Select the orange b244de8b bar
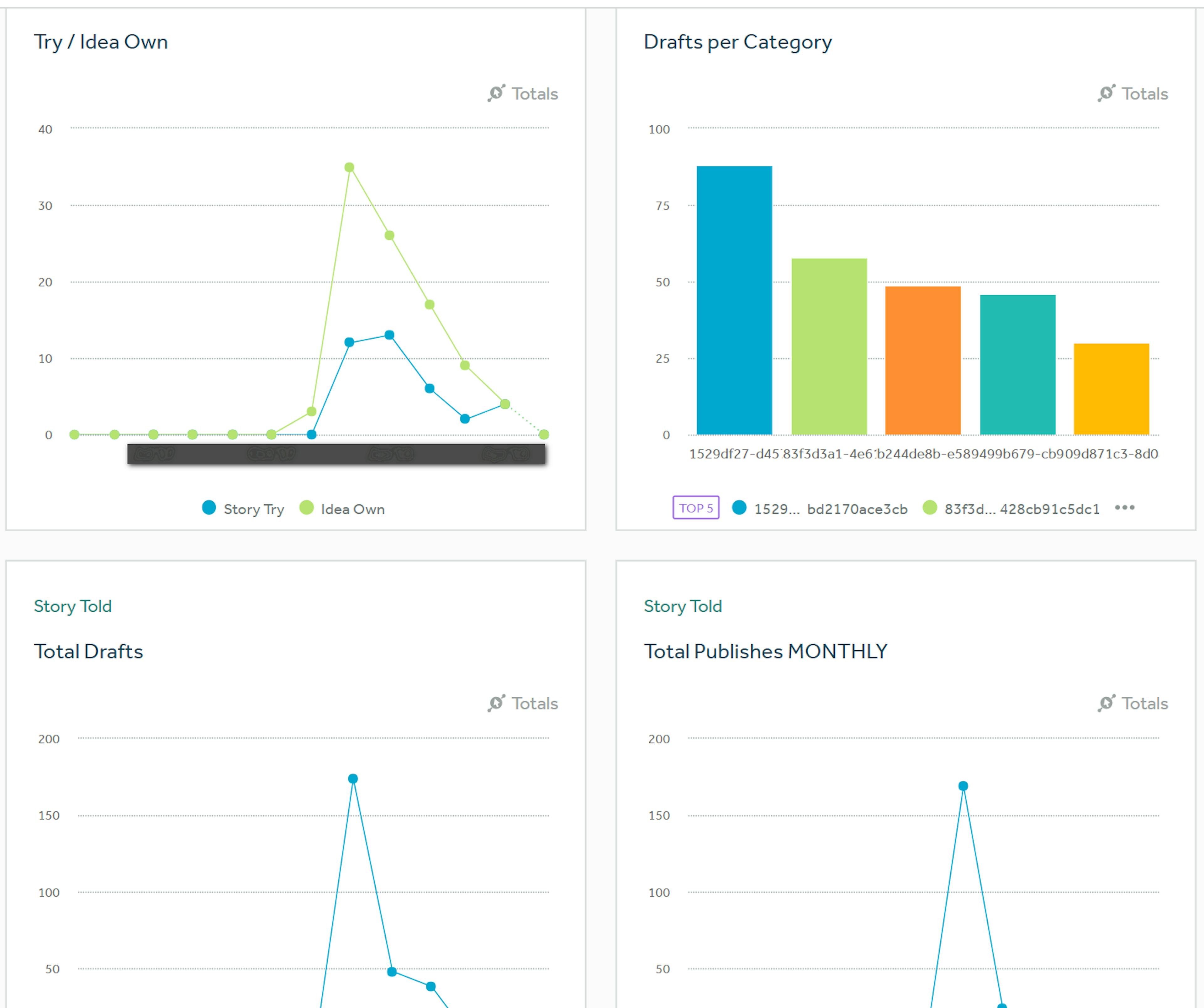The width and height of the screenshot is (1204, 1008). click(923, 360)
